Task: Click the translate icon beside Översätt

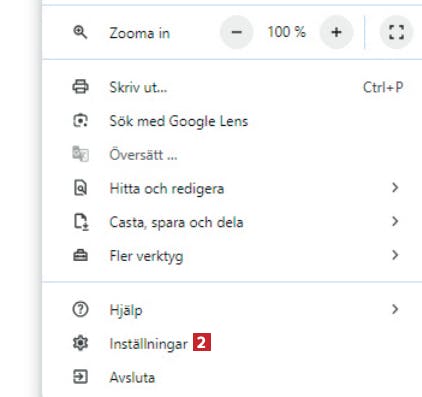Action: click(x=80, y=154)
